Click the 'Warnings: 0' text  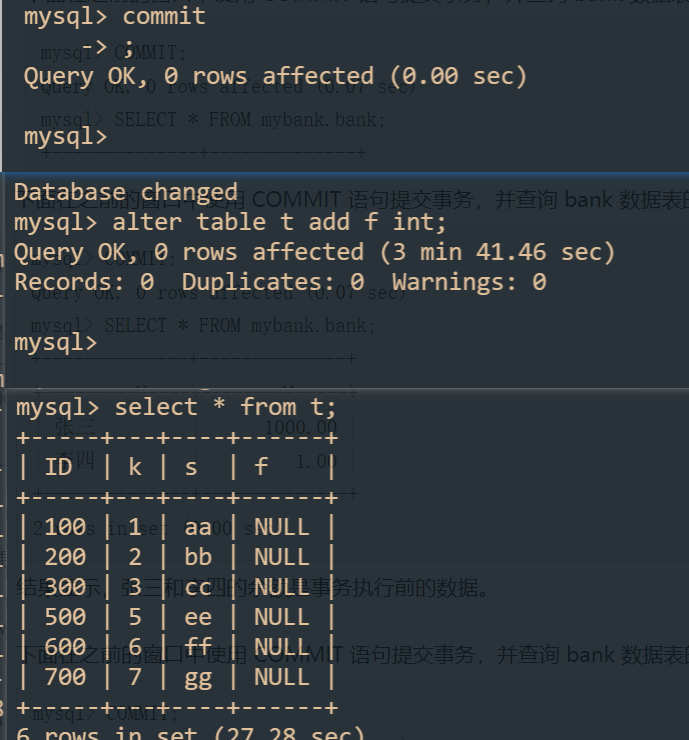coord(469,282)
